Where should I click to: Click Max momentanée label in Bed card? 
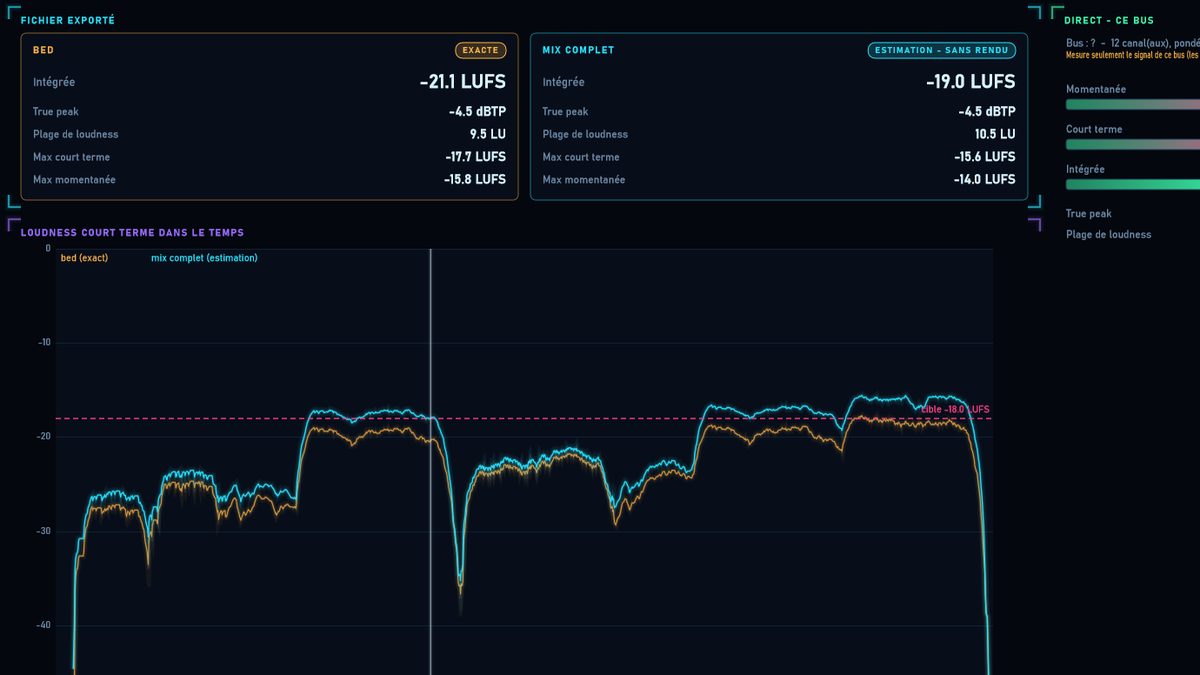pyautogui.click(x=74, y=180)
